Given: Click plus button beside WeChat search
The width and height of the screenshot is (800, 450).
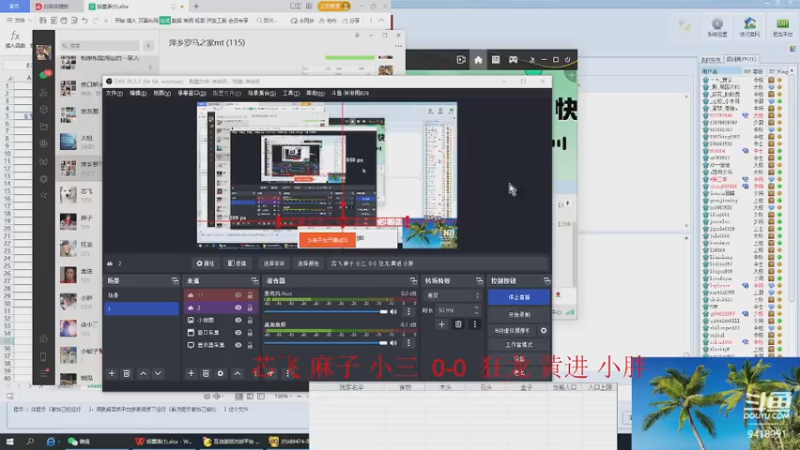Looking at the screenshot, I should coord(148,45).
